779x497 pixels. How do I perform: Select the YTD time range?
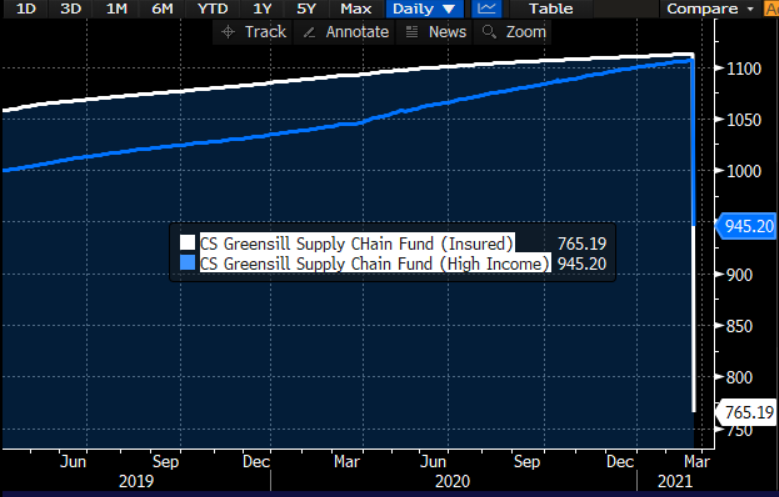[x=213, y=8]
